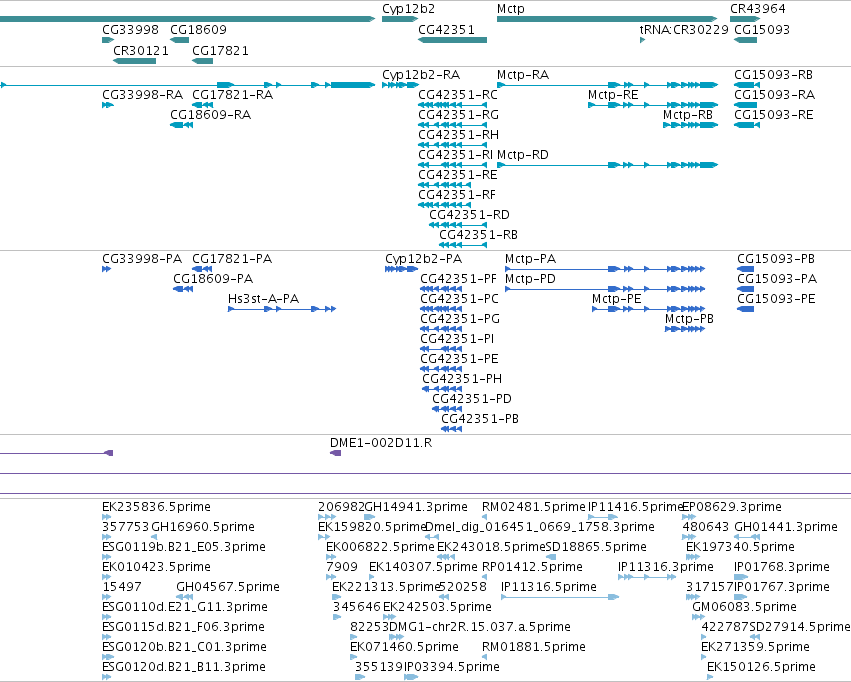Click the CG15093-RB transcript label
The image size is (851, 682).
[773, 74]
